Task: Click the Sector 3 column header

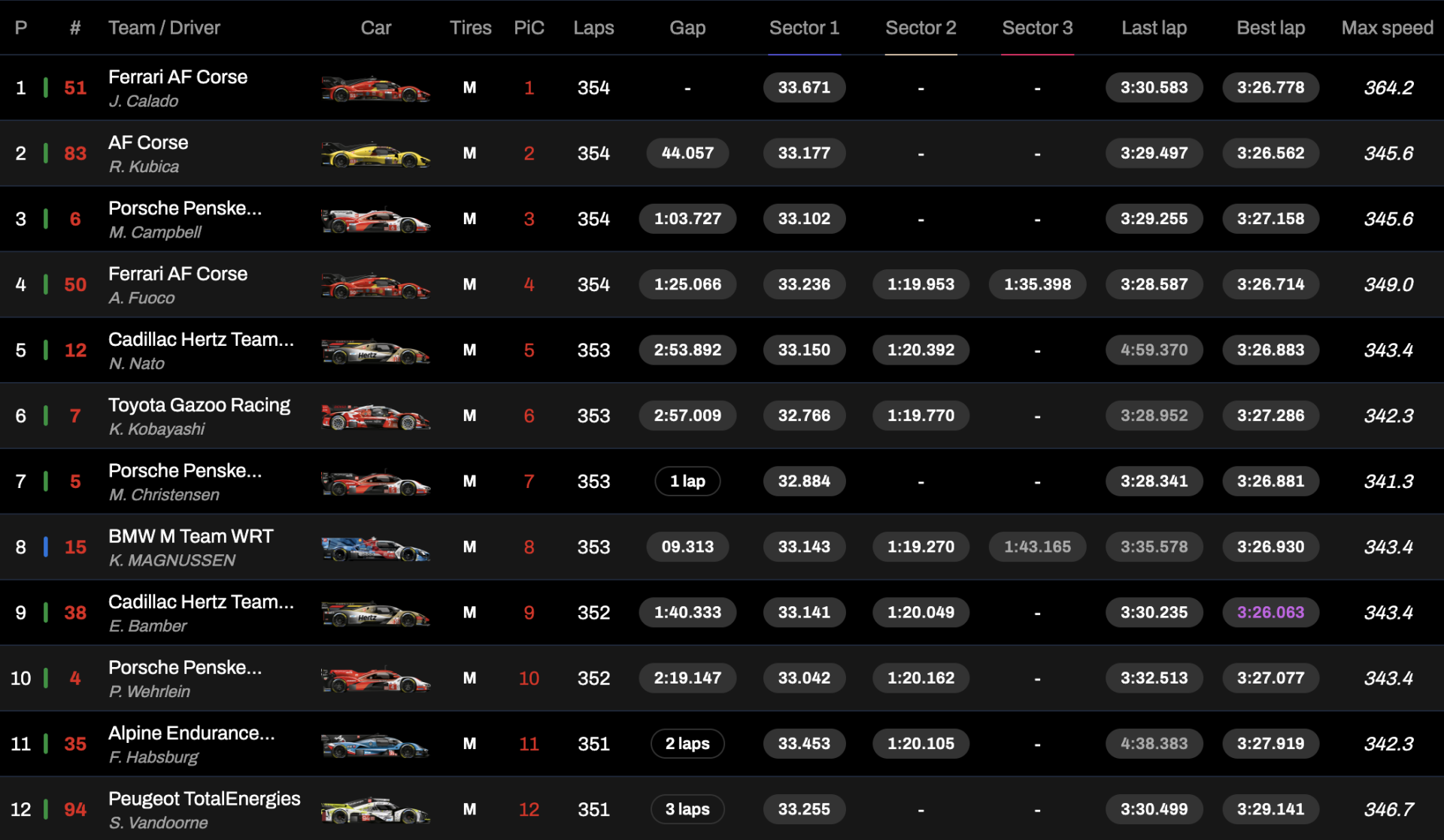Action: (x=1036, y=28)
